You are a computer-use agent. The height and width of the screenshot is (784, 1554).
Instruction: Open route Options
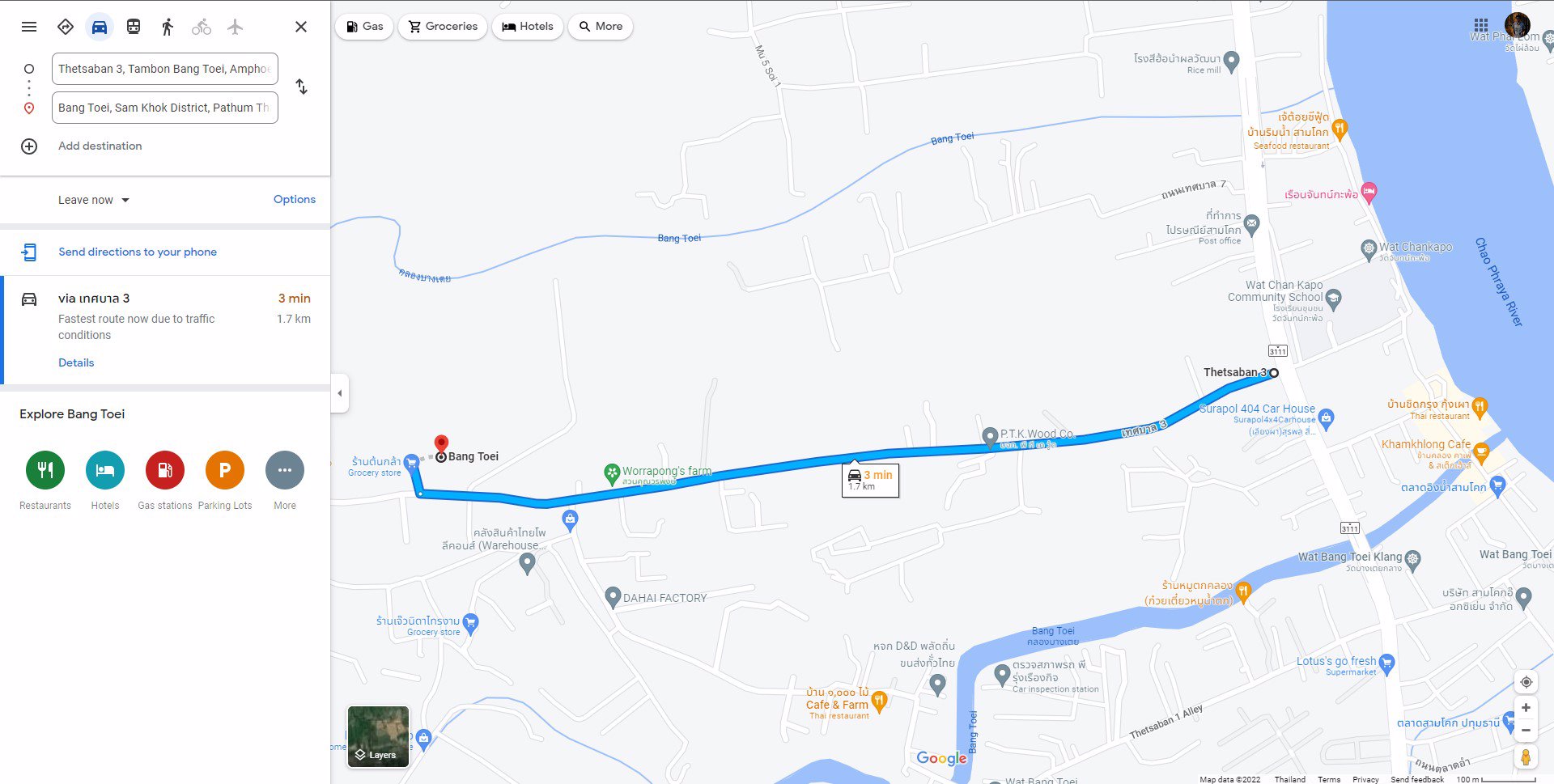(x=295, y=199)
